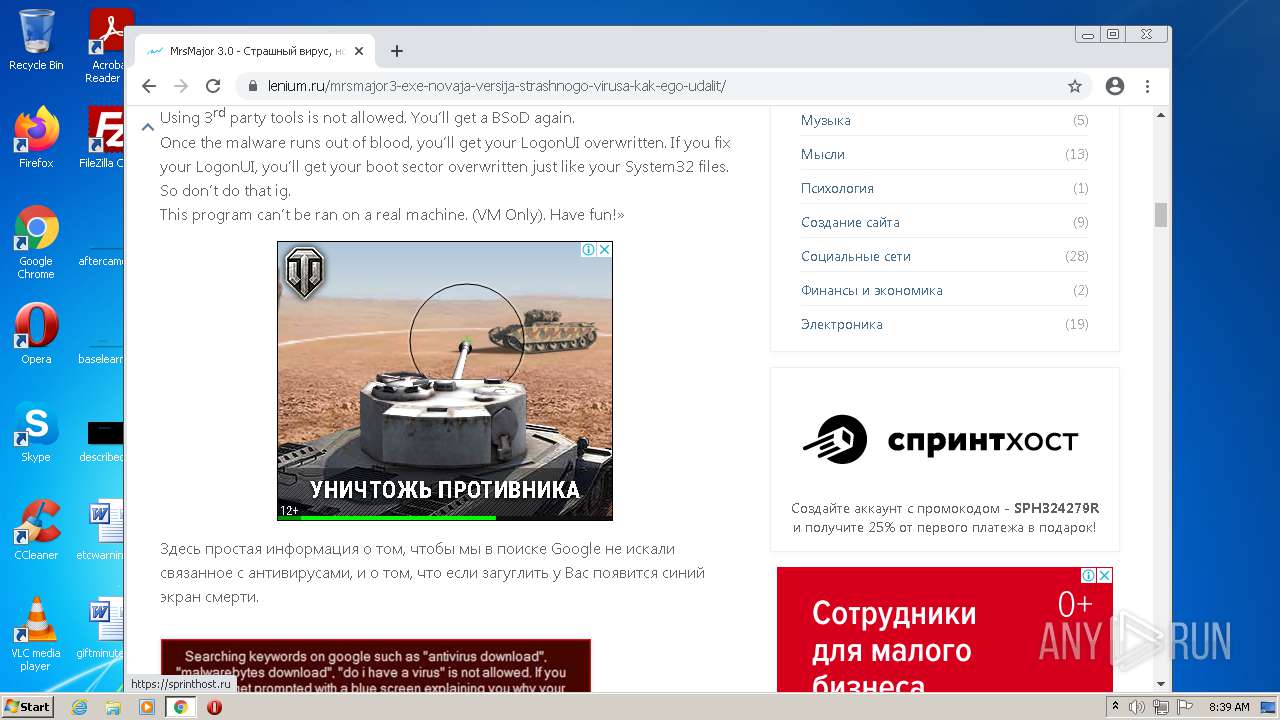Open the Chrome profile avatar menu
Image resolution: width=1280 pixels, height=720 pixels.
(1115, 86)
